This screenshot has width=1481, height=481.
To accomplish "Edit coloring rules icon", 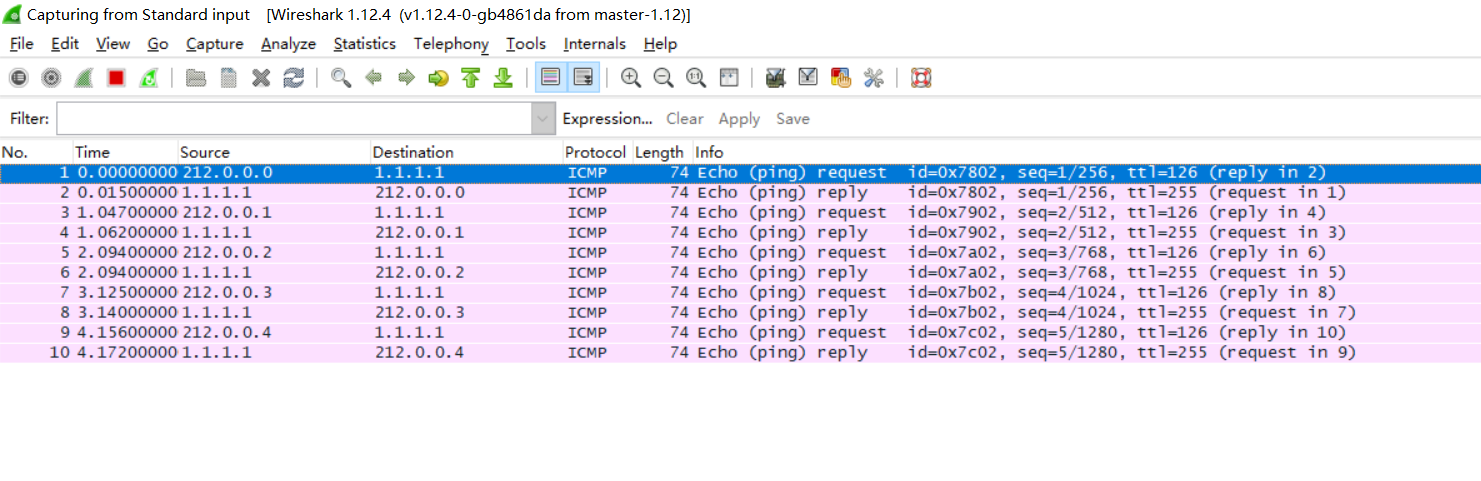I will coord(841,78).
